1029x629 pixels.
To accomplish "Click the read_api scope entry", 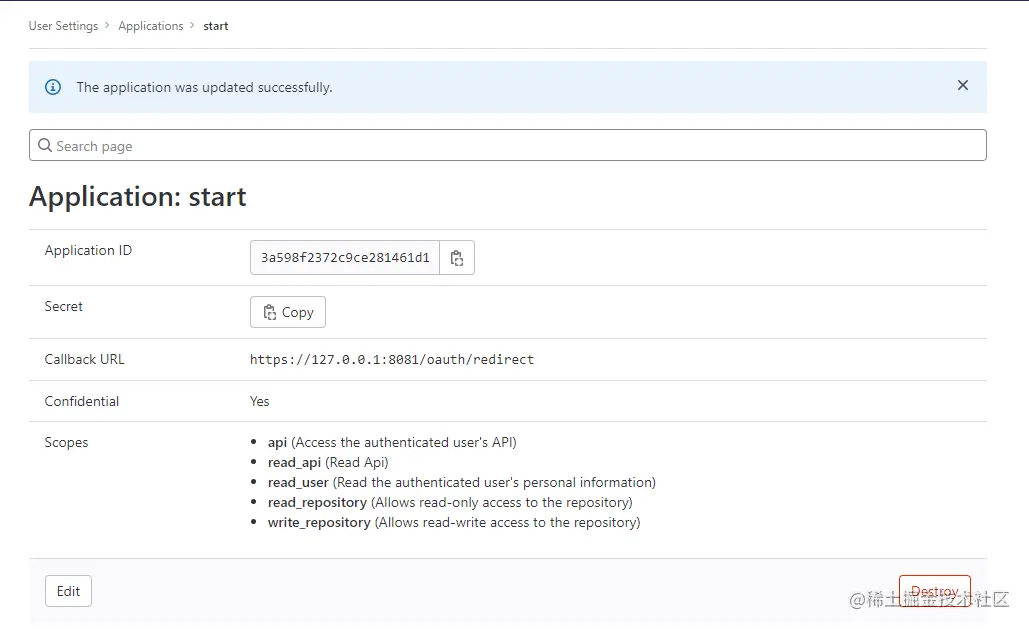I will [328, 462].
